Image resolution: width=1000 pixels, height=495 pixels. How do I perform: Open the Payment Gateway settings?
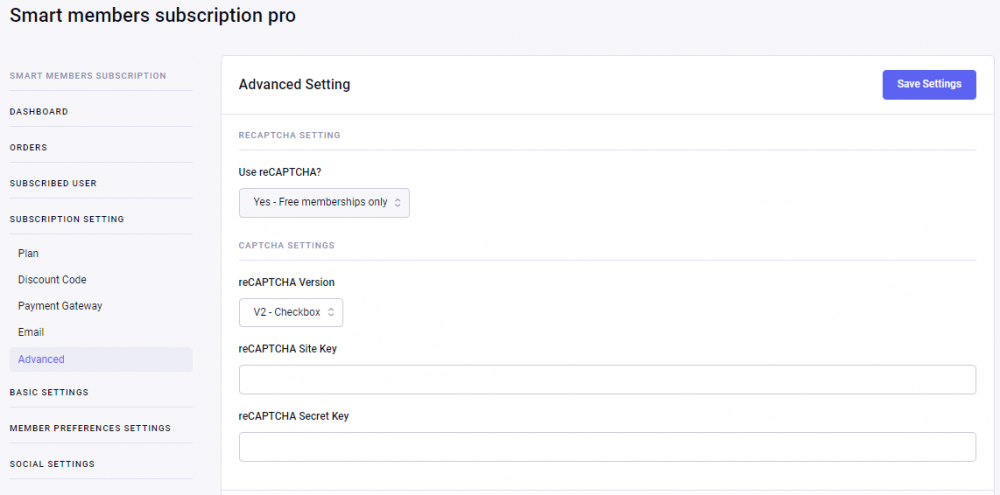click(60, 306)
